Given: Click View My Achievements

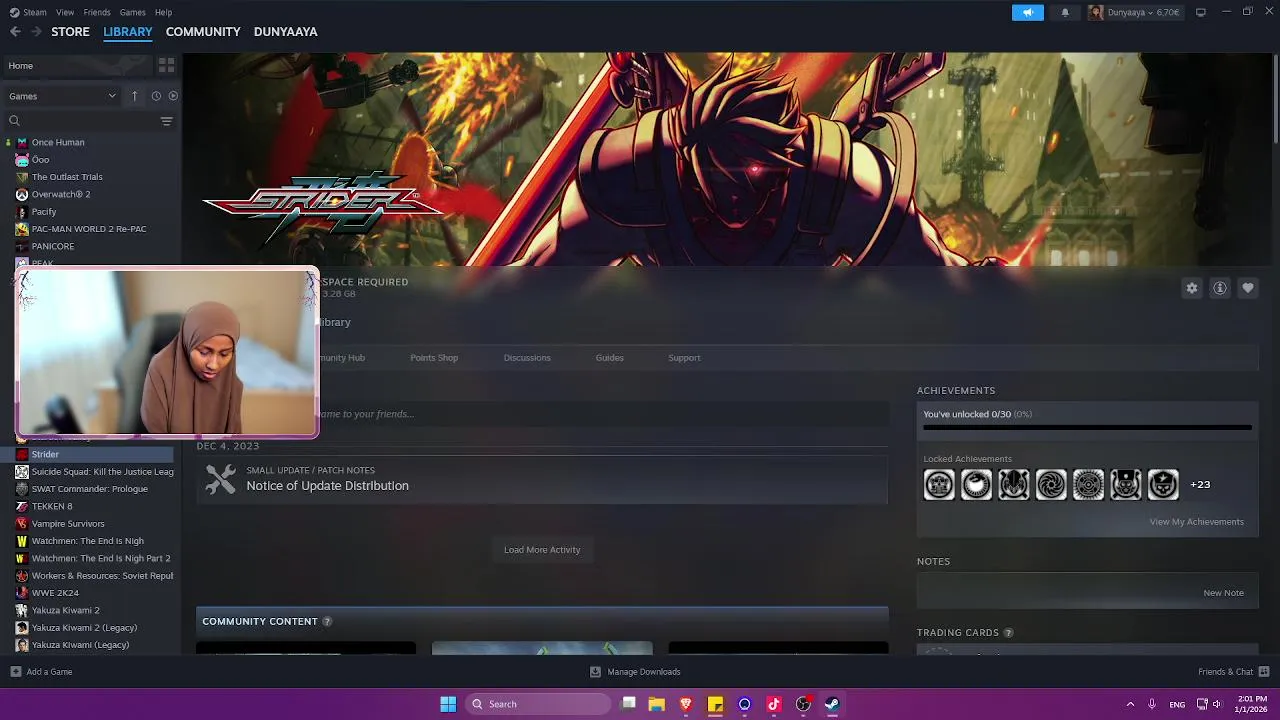Looking at the screenshot, I should click(1196, 522).
